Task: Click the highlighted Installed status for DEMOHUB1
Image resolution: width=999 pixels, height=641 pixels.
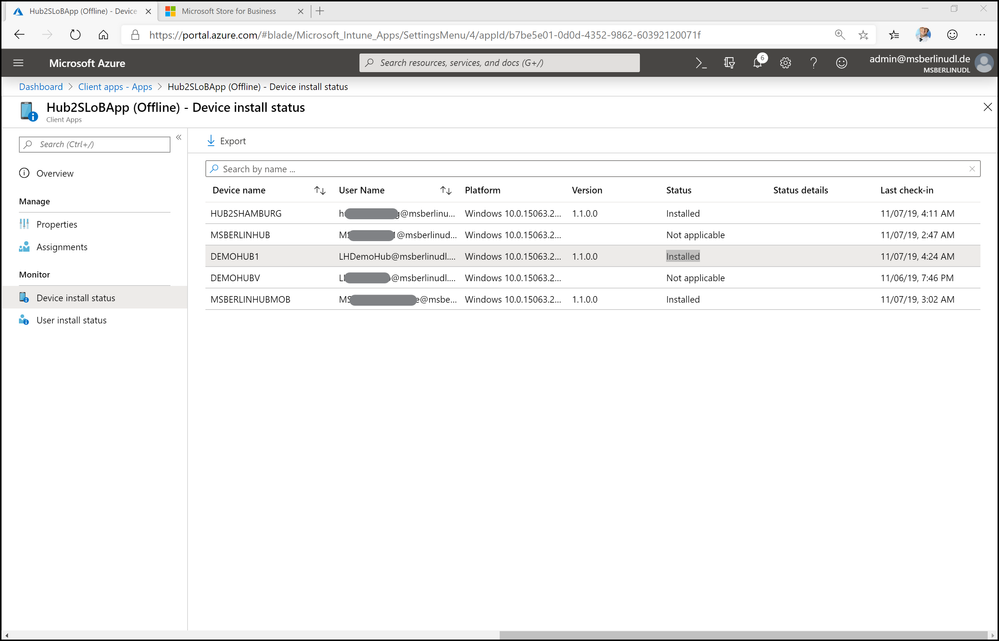Action: 683,257
